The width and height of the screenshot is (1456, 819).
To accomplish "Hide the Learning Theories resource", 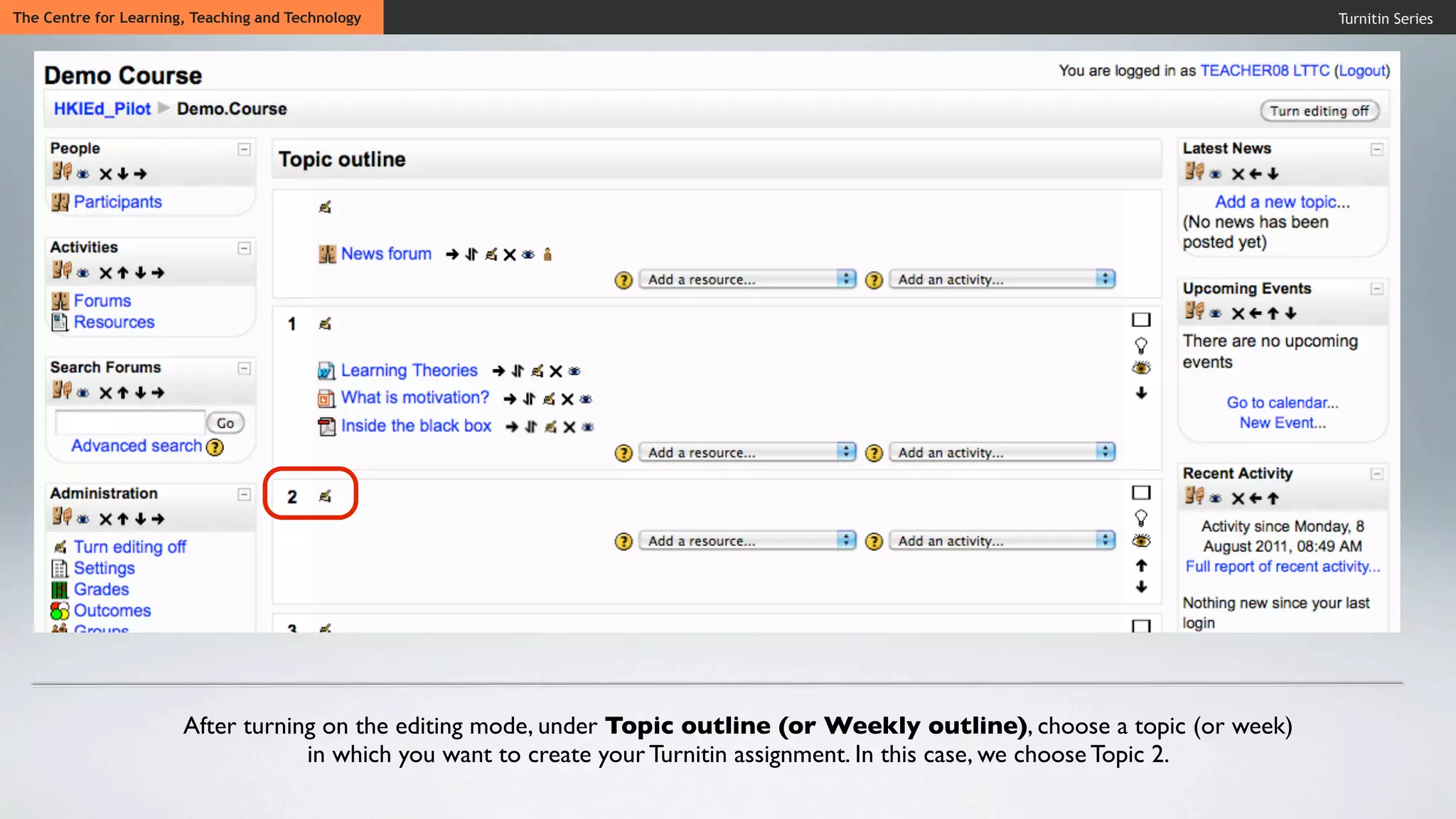I will (x=574, y=371).
